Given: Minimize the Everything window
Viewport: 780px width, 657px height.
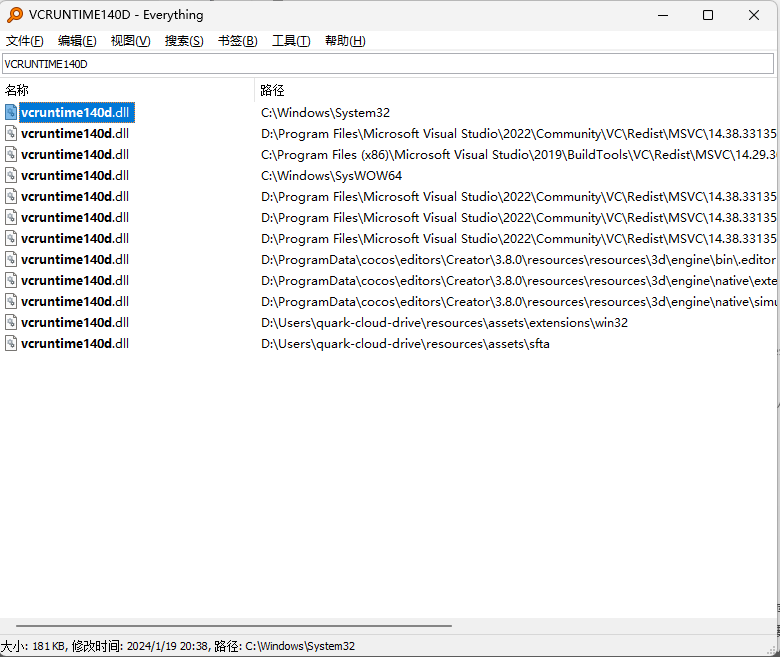Looking at the screenshot, I should pyautogui.click(x=663, y=15).
